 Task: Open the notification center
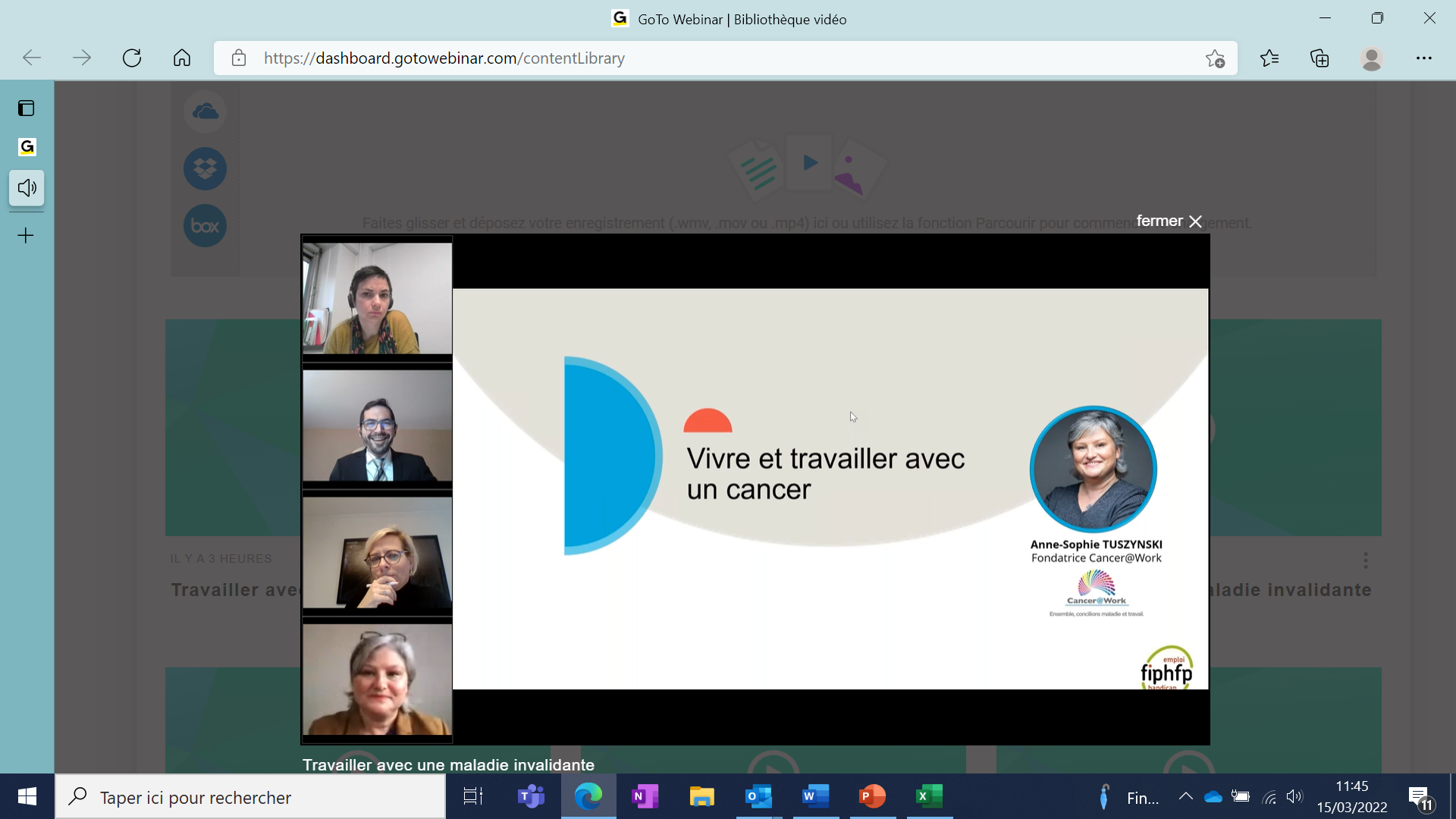click(1420, 798)
